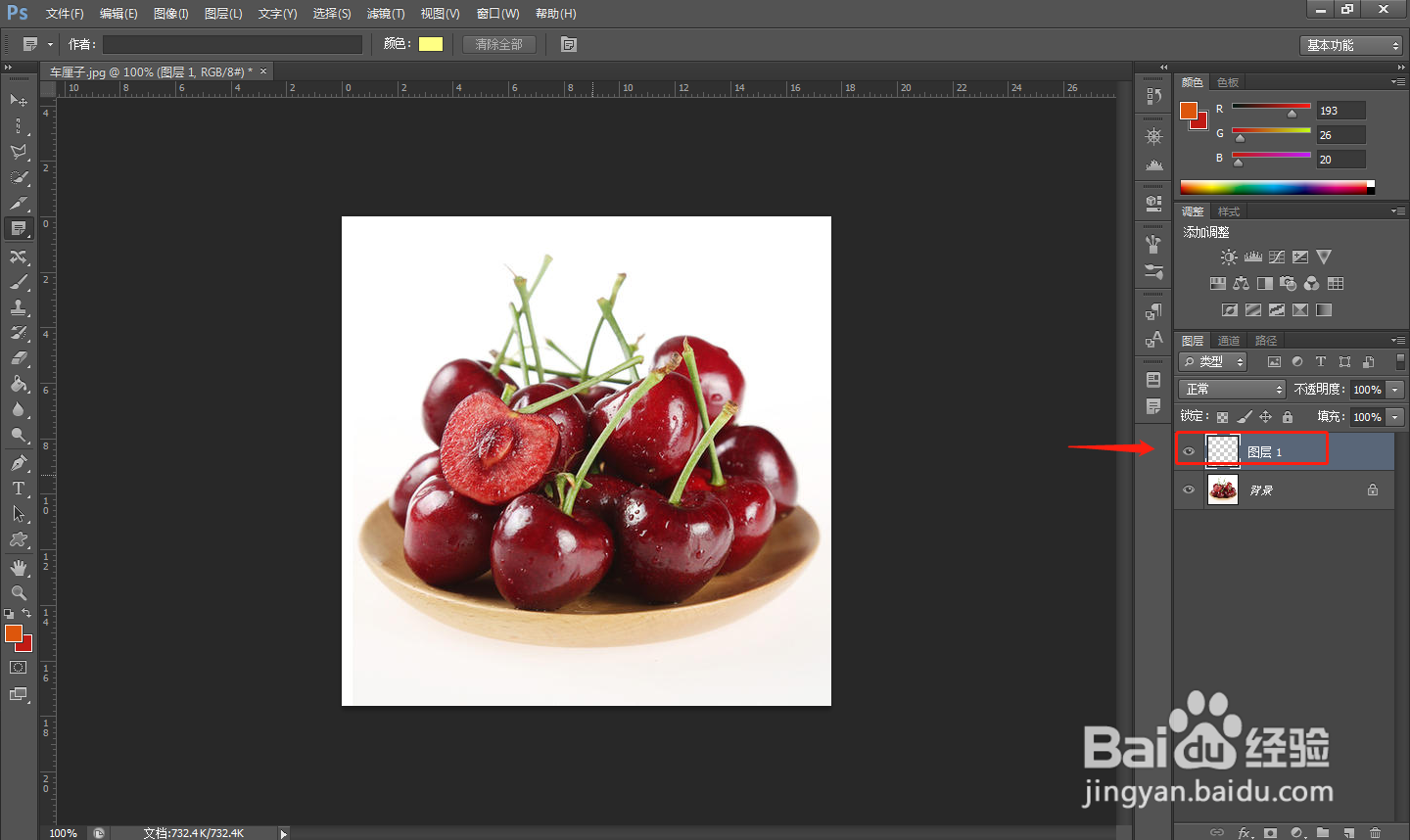Expand the status bar info arrow
Screen dimensions: 1410x840
point(283,834)
